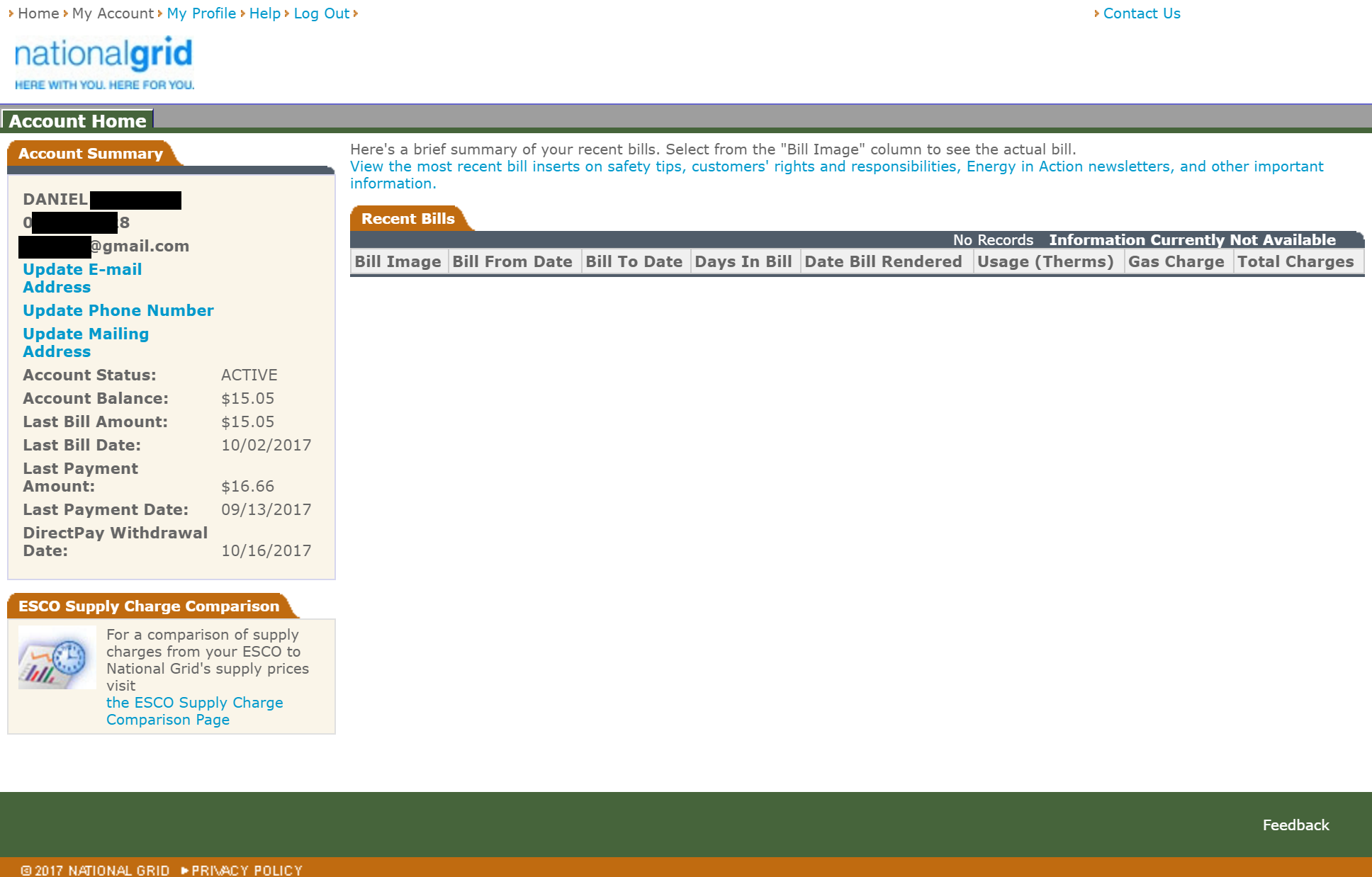Click the Days In Bill column header
Viewport: 1372px width, 877px height.
(743, 261)
